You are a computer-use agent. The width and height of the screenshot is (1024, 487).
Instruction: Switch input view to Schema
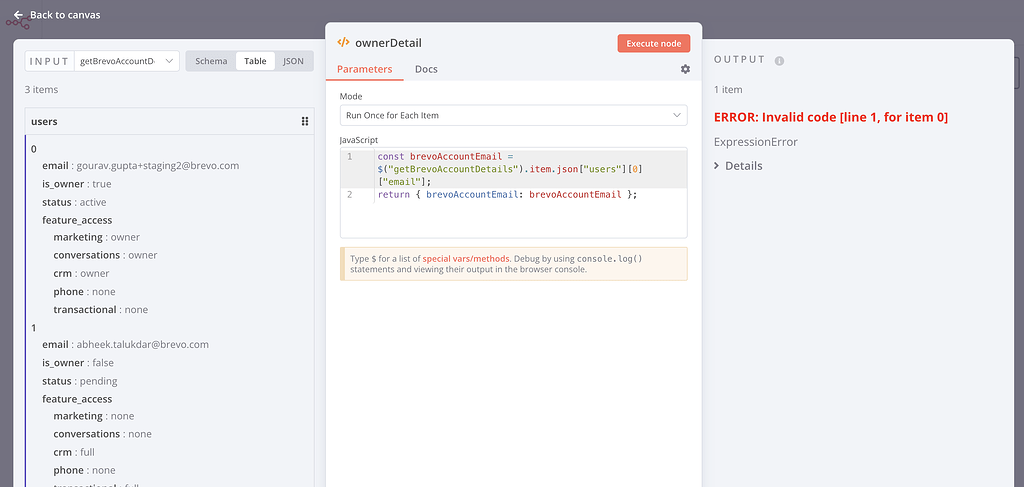[211, 61]
